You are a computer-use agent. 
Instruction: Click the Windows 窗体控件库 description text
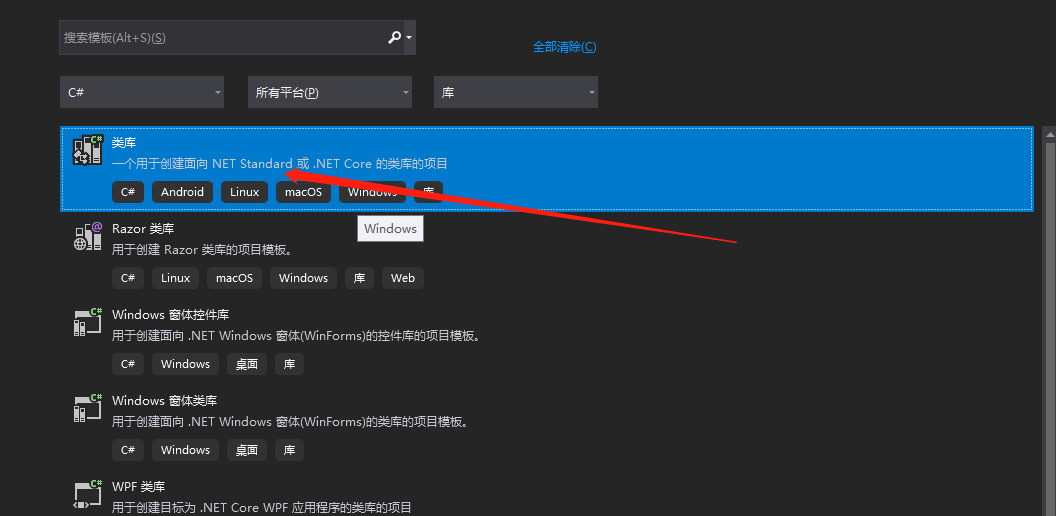click(x=296, y=335)
